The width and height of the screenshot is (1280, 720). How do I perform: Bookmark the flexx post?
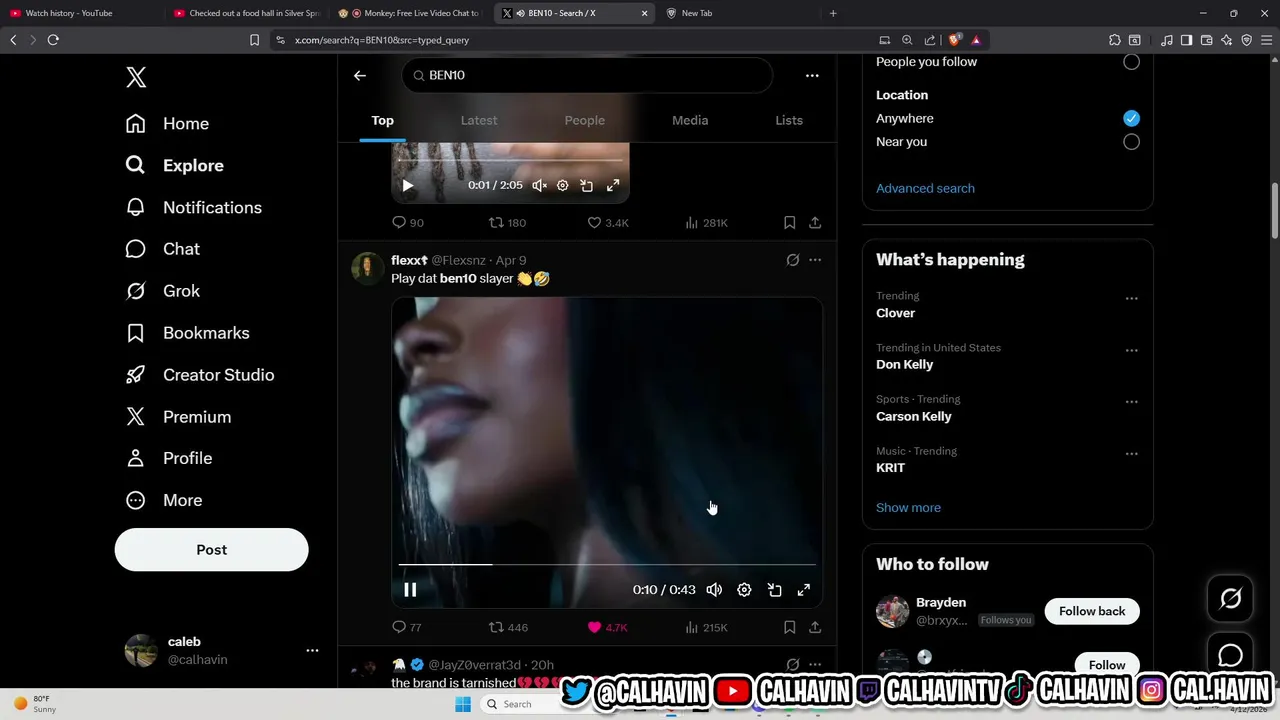[x=790, y=628]
